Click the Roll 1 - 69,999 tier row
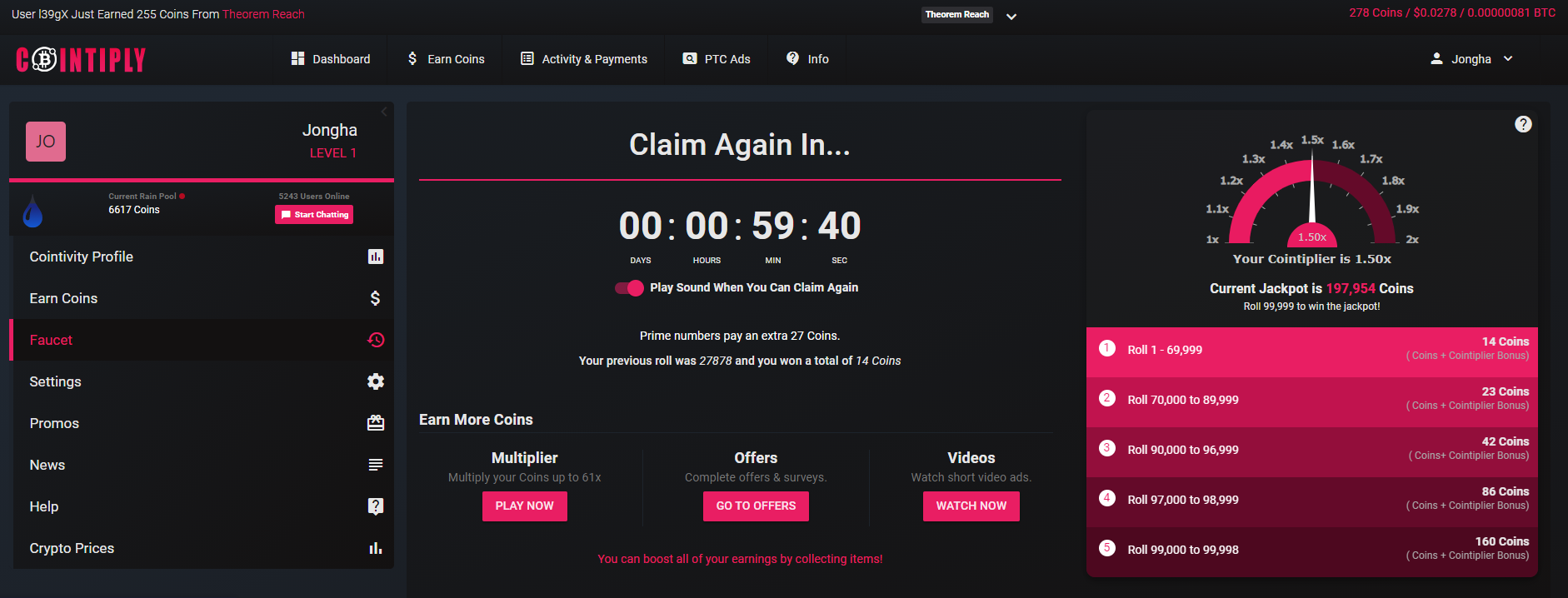This screenshot has height=598, width=1568. 1312,352
